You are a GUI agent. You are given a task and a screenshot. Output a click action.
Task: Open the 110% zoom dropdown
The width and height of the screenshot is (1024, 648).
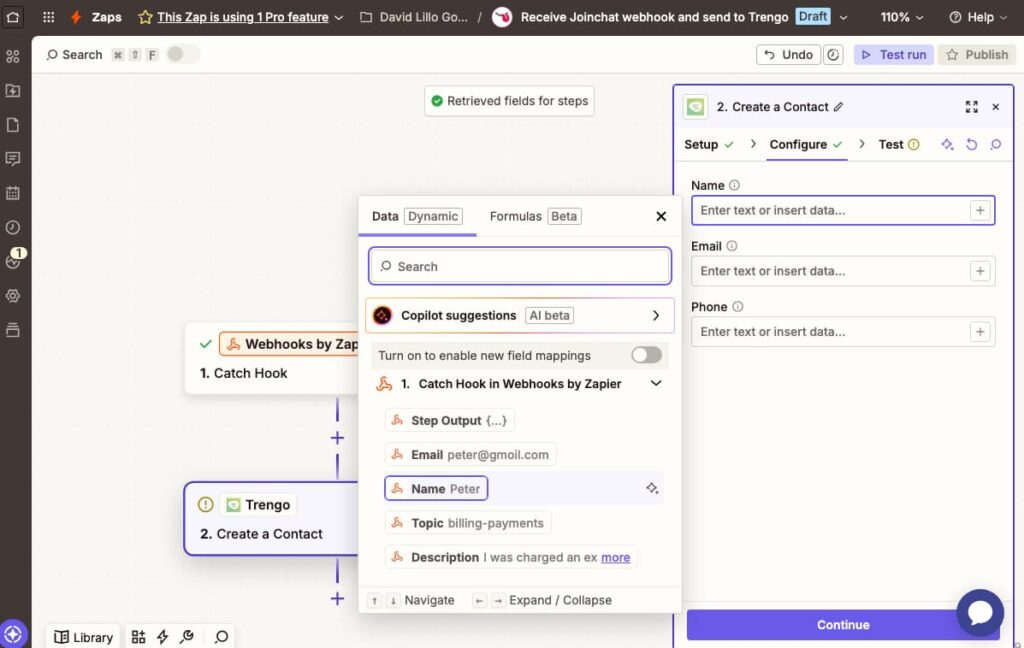point(901,17)
